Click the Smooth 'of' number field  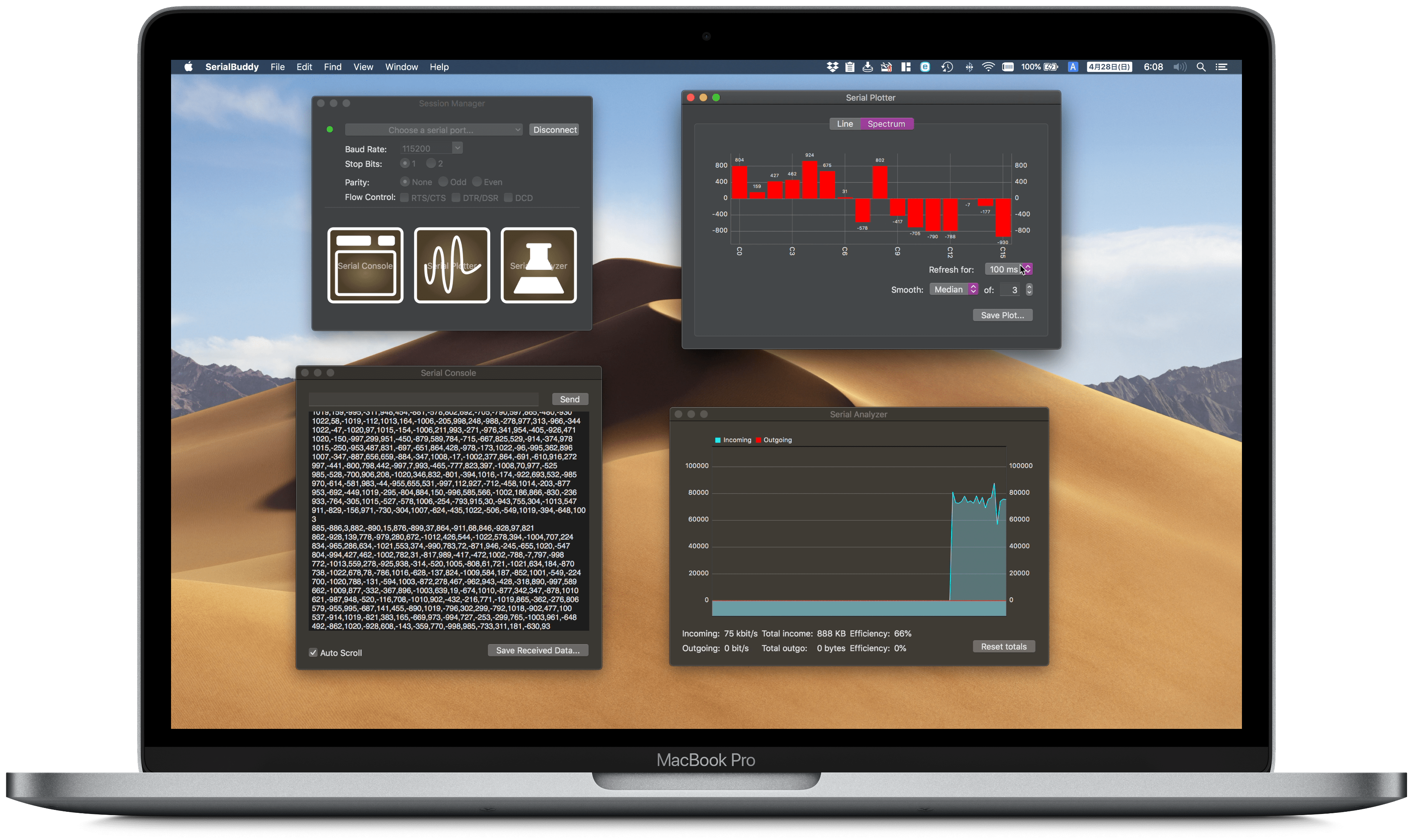(1011, 289)
